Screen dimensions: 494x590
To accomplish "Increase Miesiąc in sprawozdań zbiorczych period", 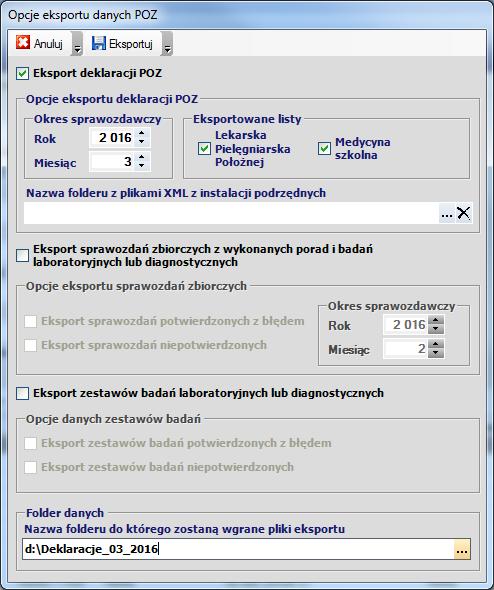I will click(x=436, y=344).
